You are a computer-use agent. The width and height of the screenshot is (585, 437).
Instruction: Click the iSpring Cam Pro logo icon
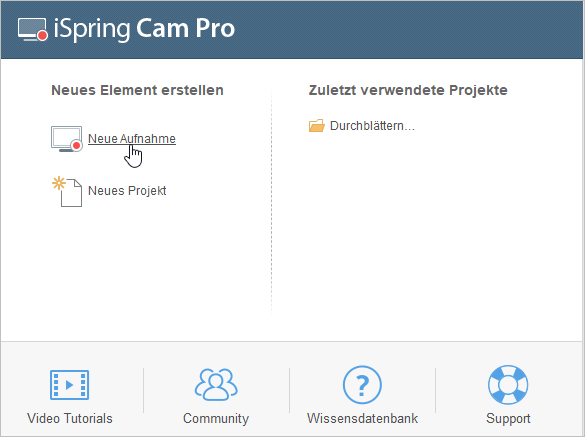pyautogui.click(x=33, y=29)
